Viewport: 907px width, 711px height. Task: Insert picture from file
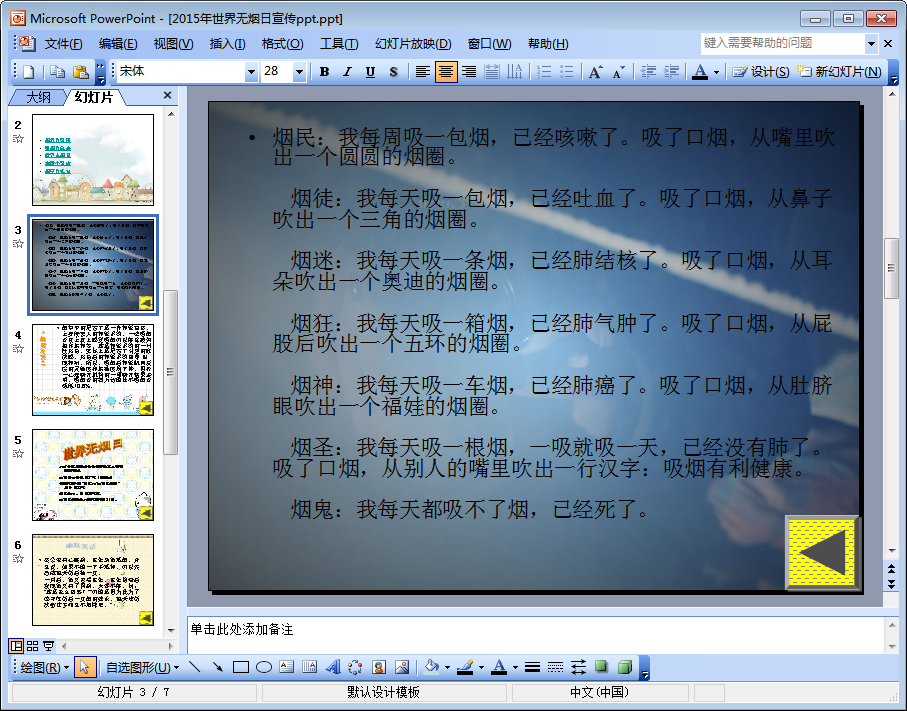tap(402, 668)
